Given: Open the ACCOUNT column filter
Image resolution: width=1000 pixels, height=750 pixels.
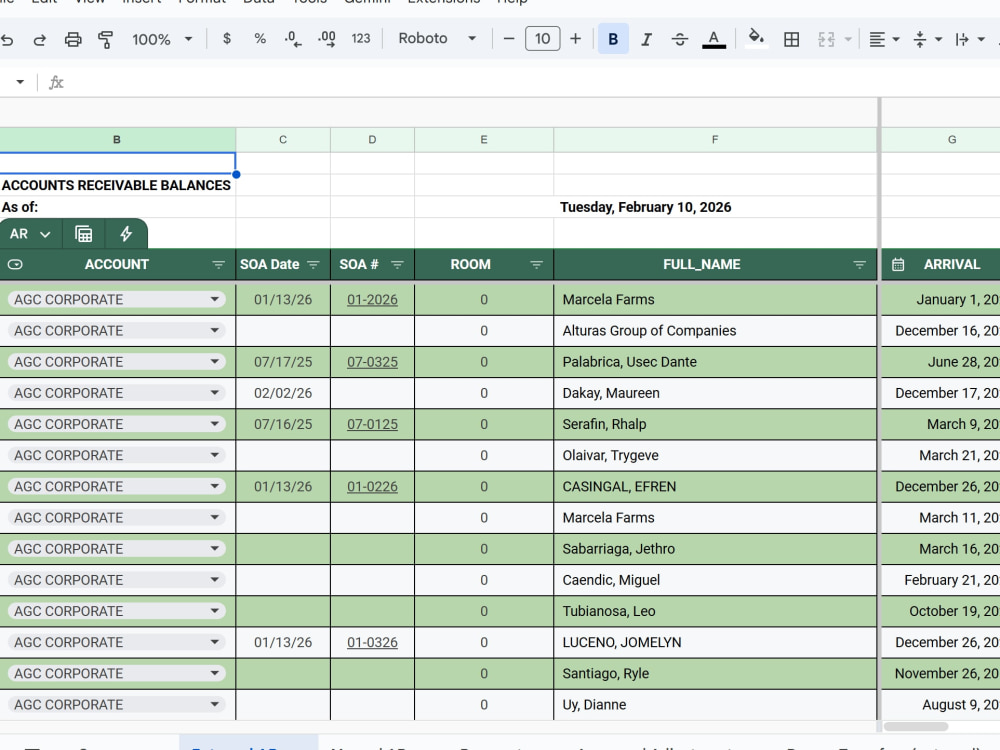Looking at the screenshot, I should click(x=218, y=265).
